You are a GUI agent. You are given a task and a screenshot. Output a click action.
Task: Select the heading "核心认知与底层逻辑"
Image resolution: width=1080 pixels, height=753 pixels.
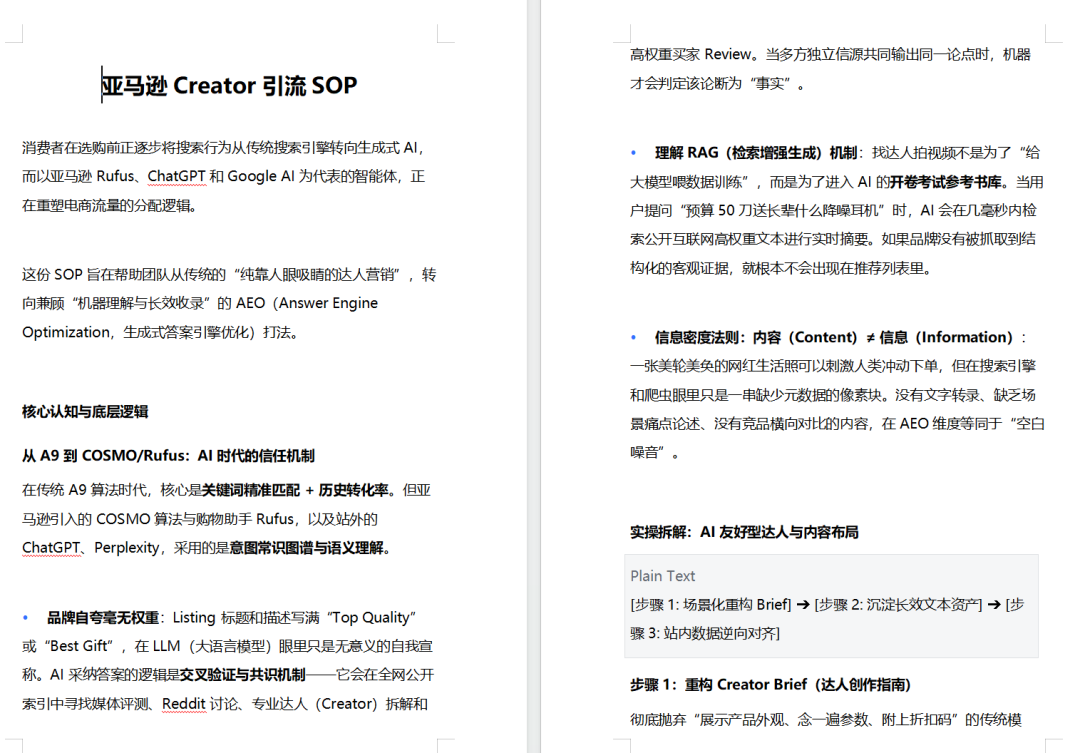tap(85, 412)
